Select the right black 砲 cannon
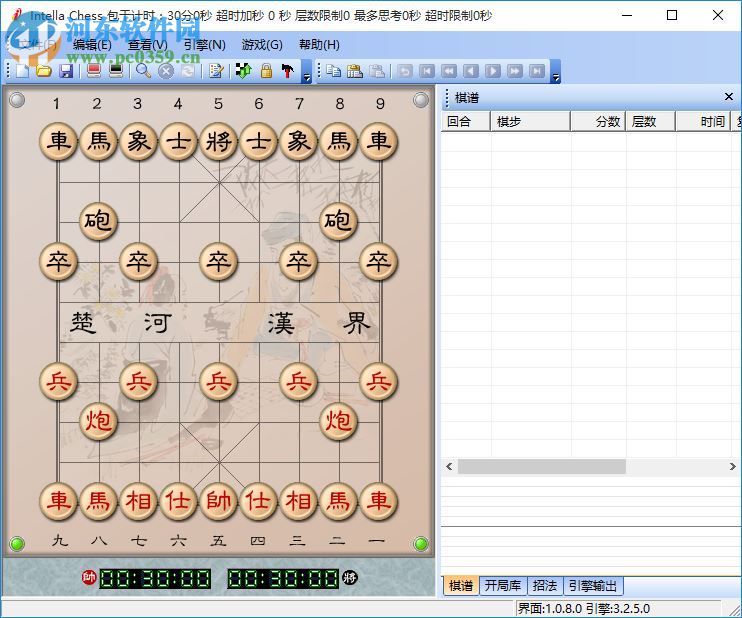This screenshot has width=742, height=618. click(x=338, y=221)
